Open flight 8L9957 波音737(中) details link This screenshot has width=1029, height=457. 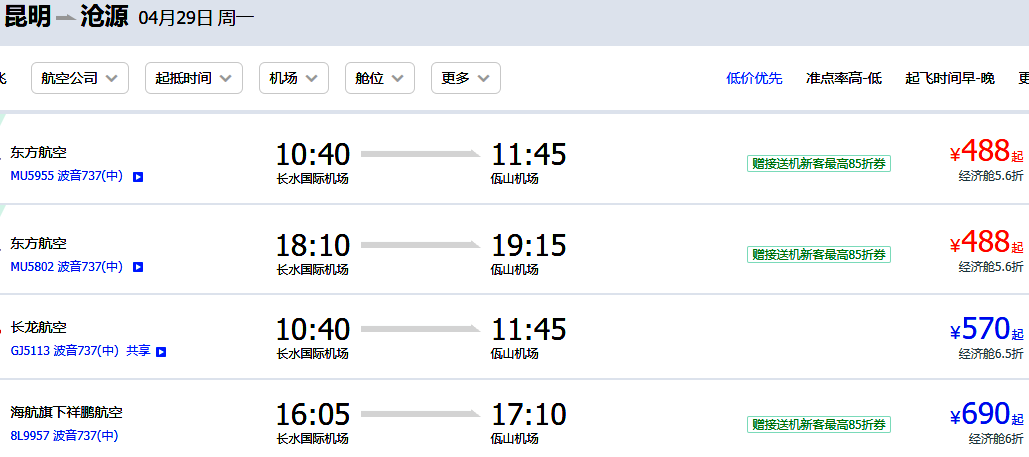pyautogui.click(x=64, y=435)
